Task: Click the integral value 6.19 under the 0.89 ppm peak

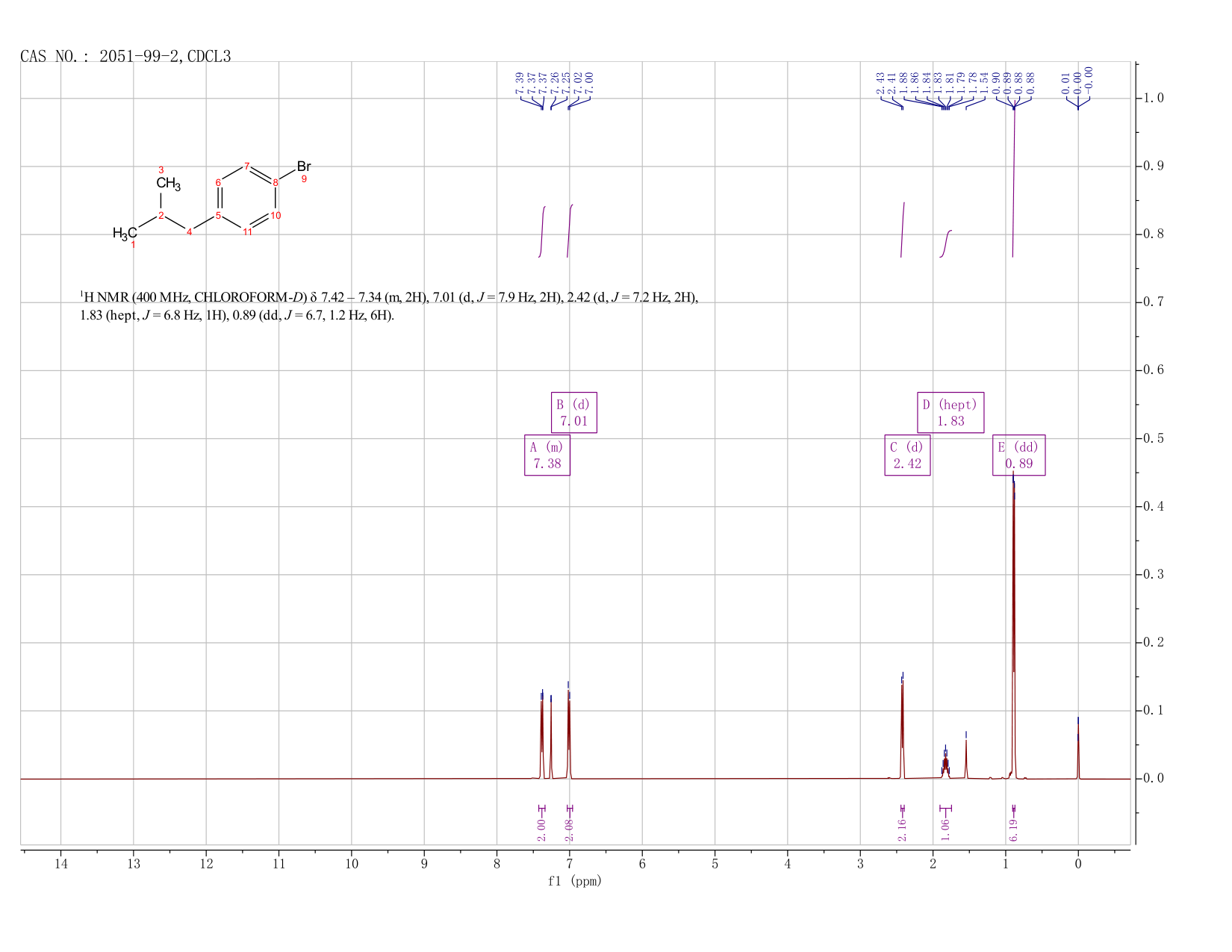Action: [x=1013, y=830]
